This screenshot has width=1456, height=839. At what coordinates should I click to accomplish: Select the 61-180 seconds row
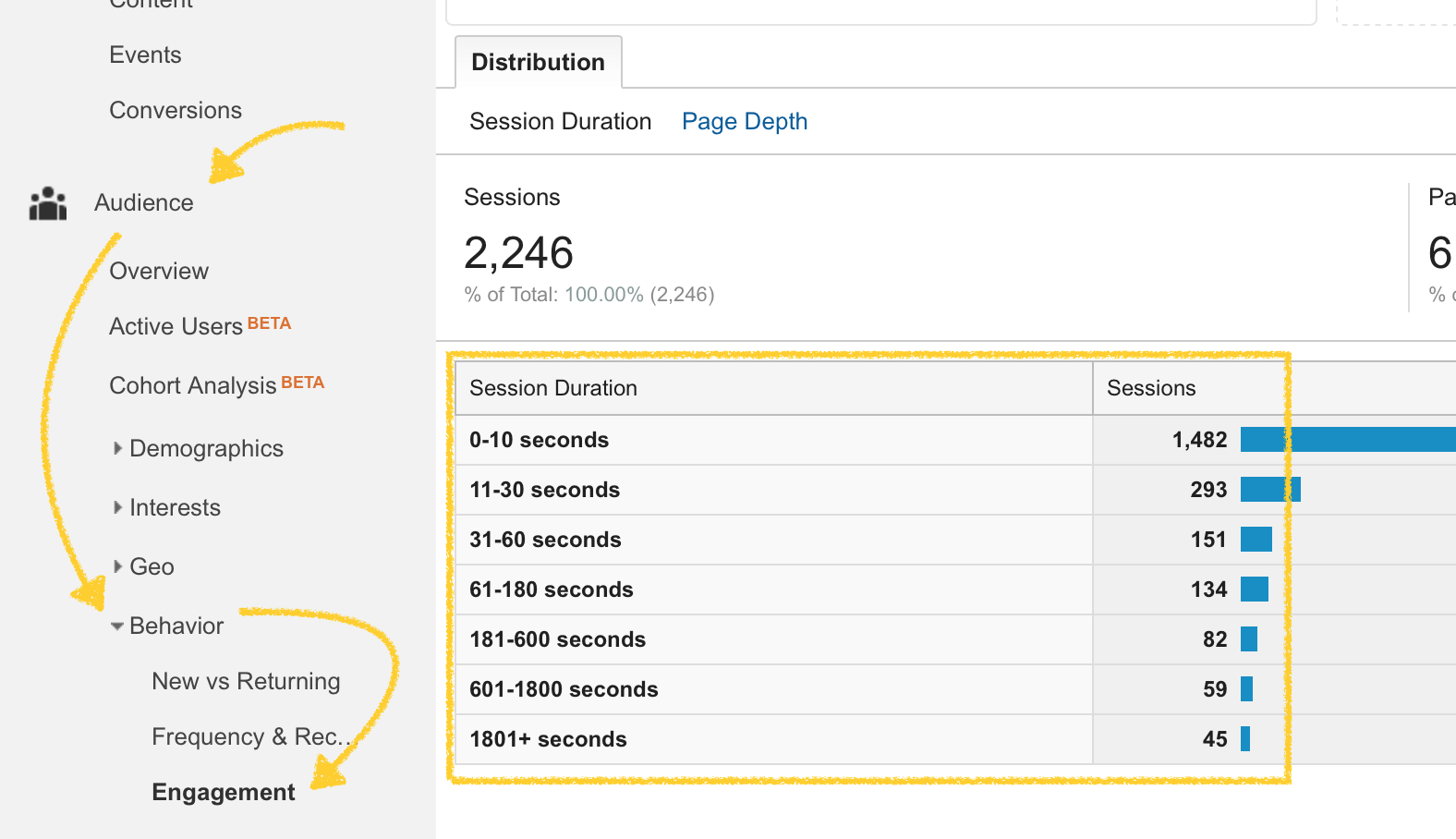point(955,590)
